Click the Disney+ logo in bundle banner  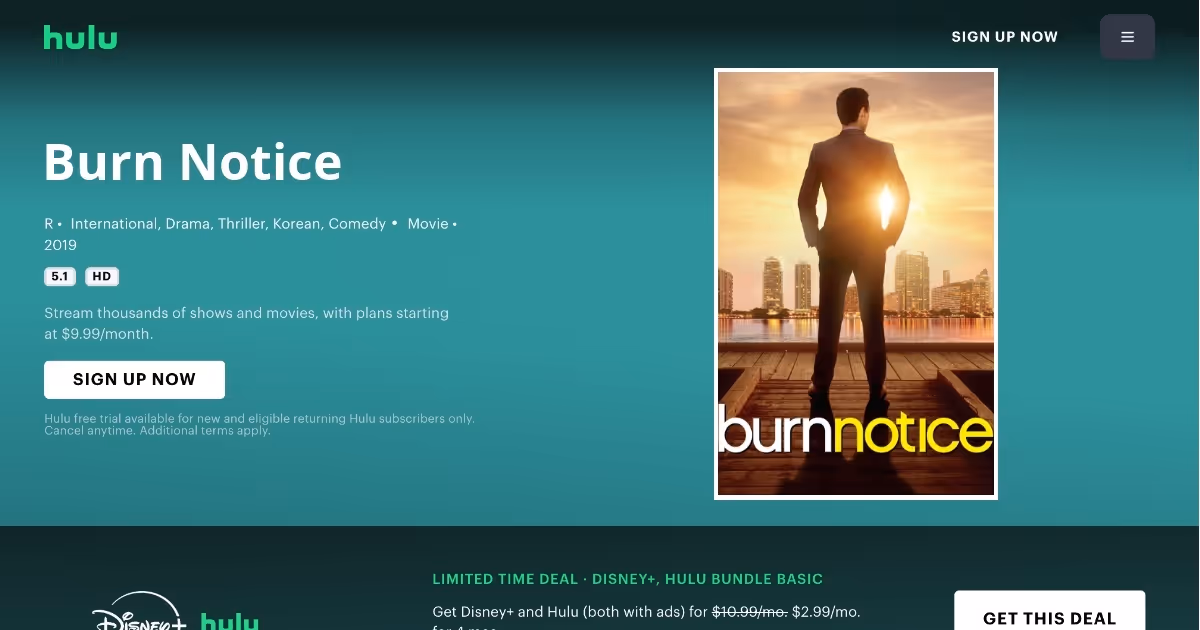[x=139, y=612]
